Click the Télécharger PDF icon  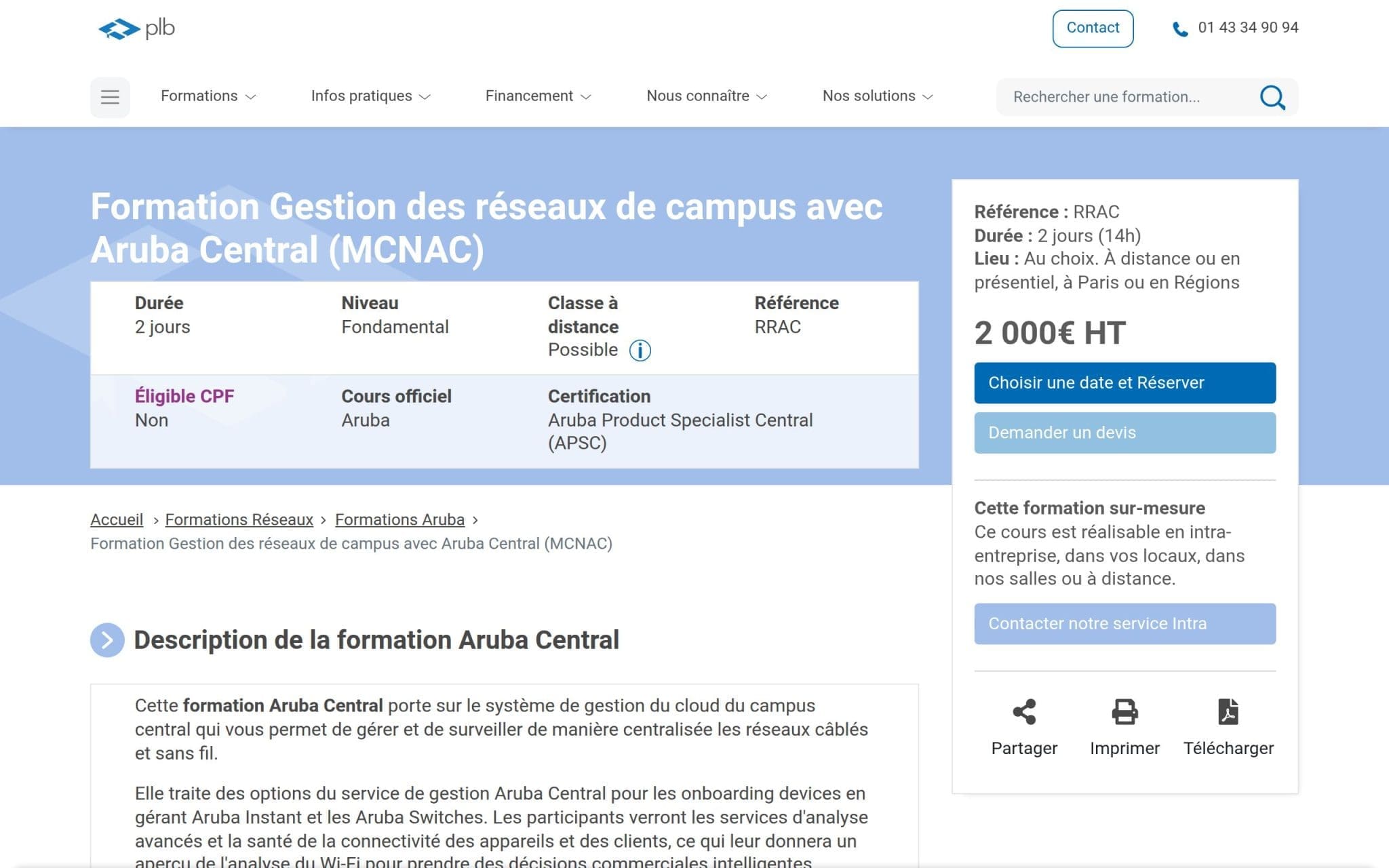[1228, 711]
